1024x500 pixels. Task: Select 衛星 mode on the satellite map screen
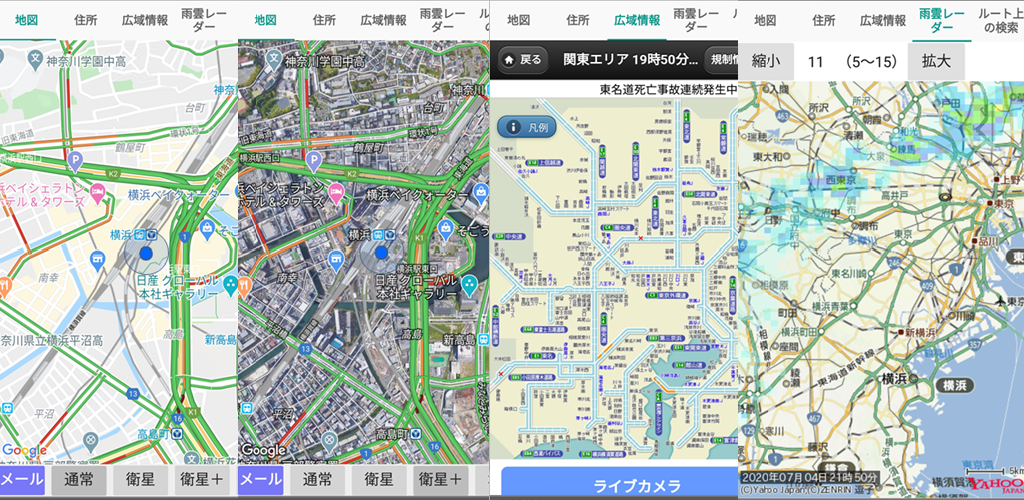coord(379,480)
